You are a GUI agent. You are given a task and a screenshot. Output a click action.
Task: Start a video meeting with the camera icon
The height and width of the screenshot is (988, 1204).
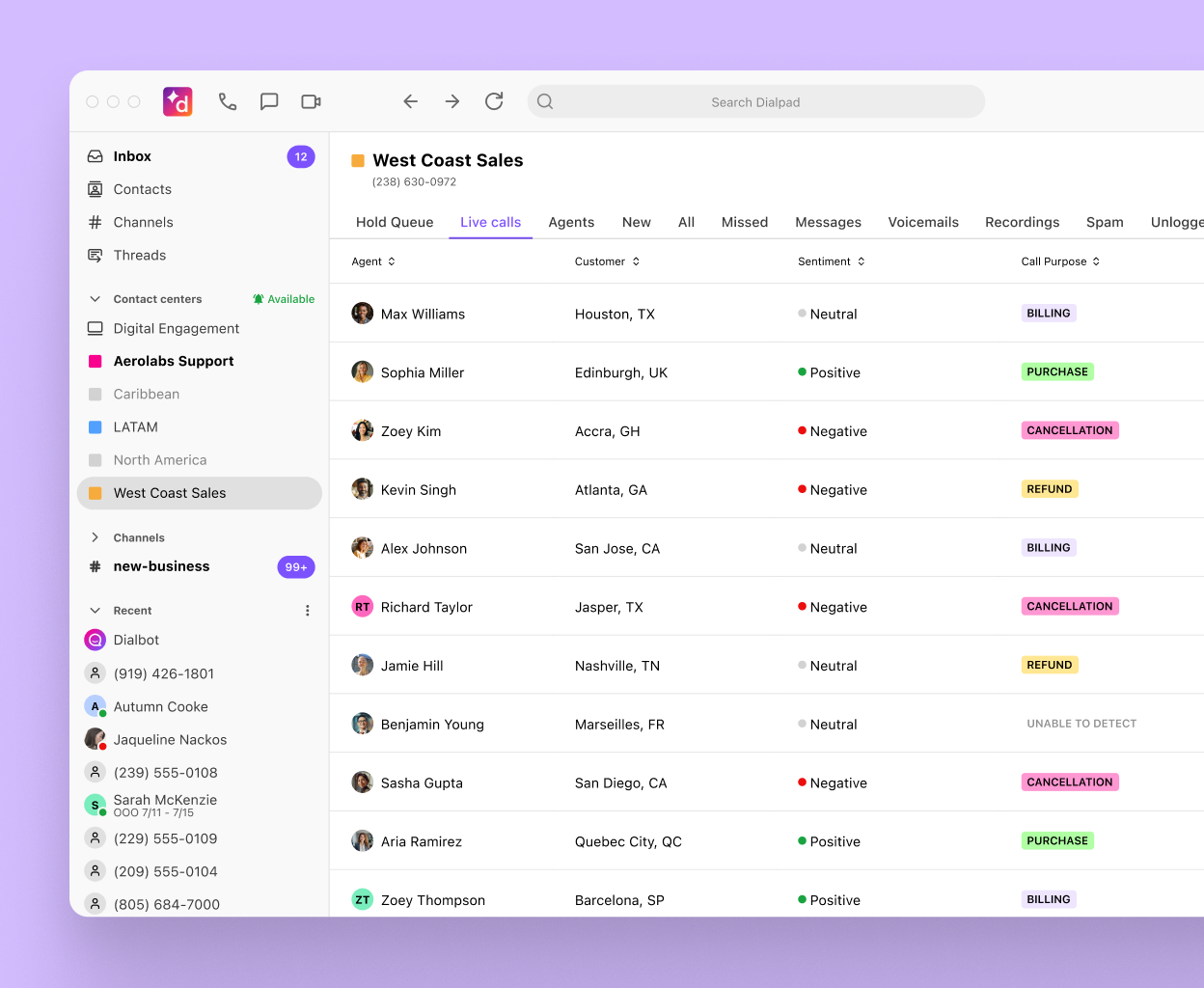(x=310, y=101)
